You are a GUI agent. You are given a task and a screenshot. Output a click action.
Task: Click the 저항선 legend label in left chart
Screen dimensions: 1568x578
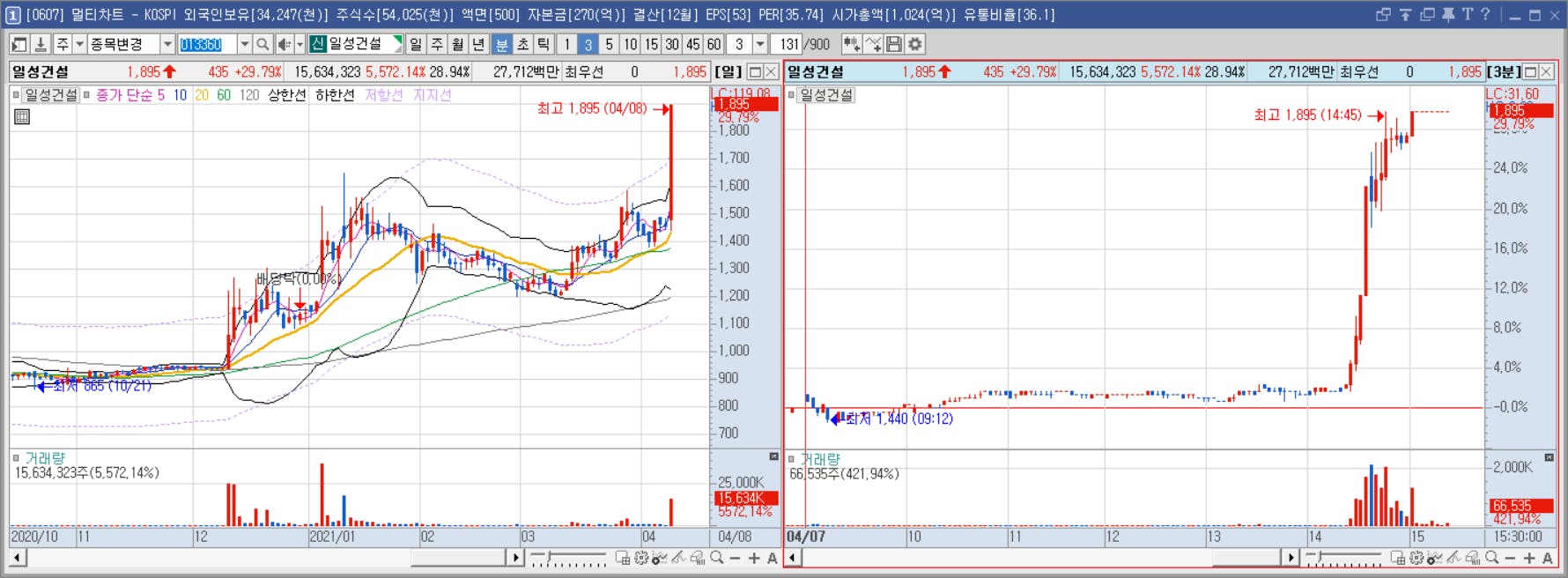[383, 95]
